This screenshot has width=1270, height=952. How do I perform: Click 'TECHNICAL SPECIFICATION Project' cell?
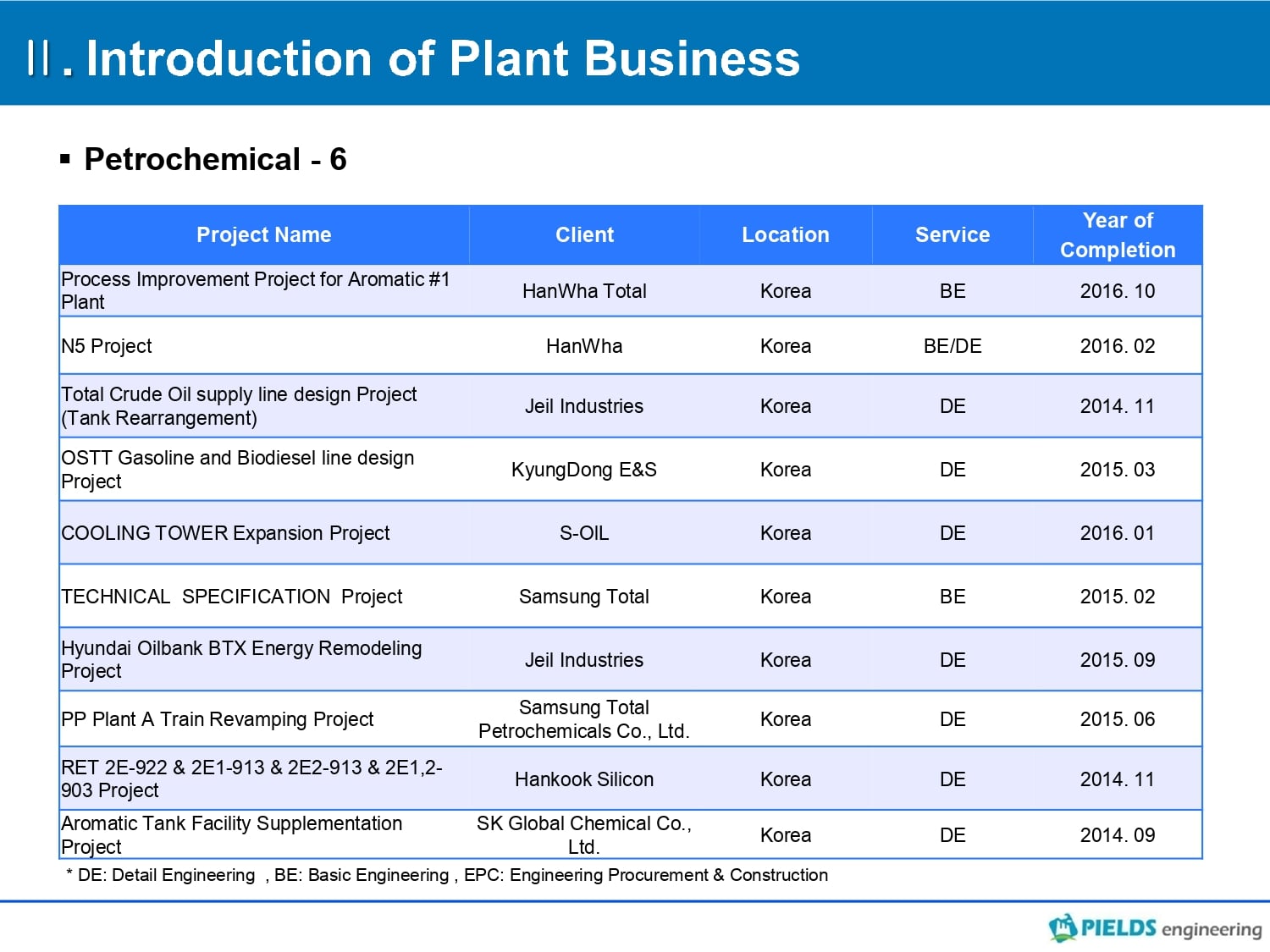264,596
